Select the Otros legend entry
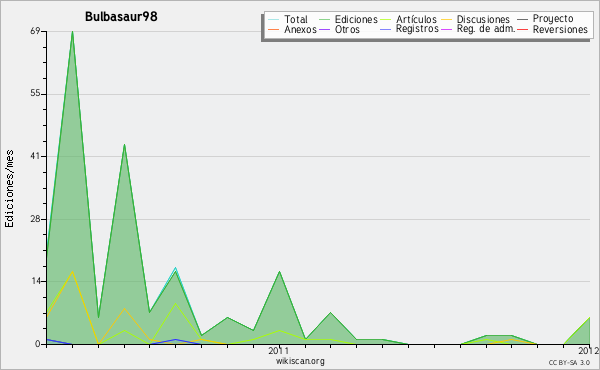 pos(347,29)
